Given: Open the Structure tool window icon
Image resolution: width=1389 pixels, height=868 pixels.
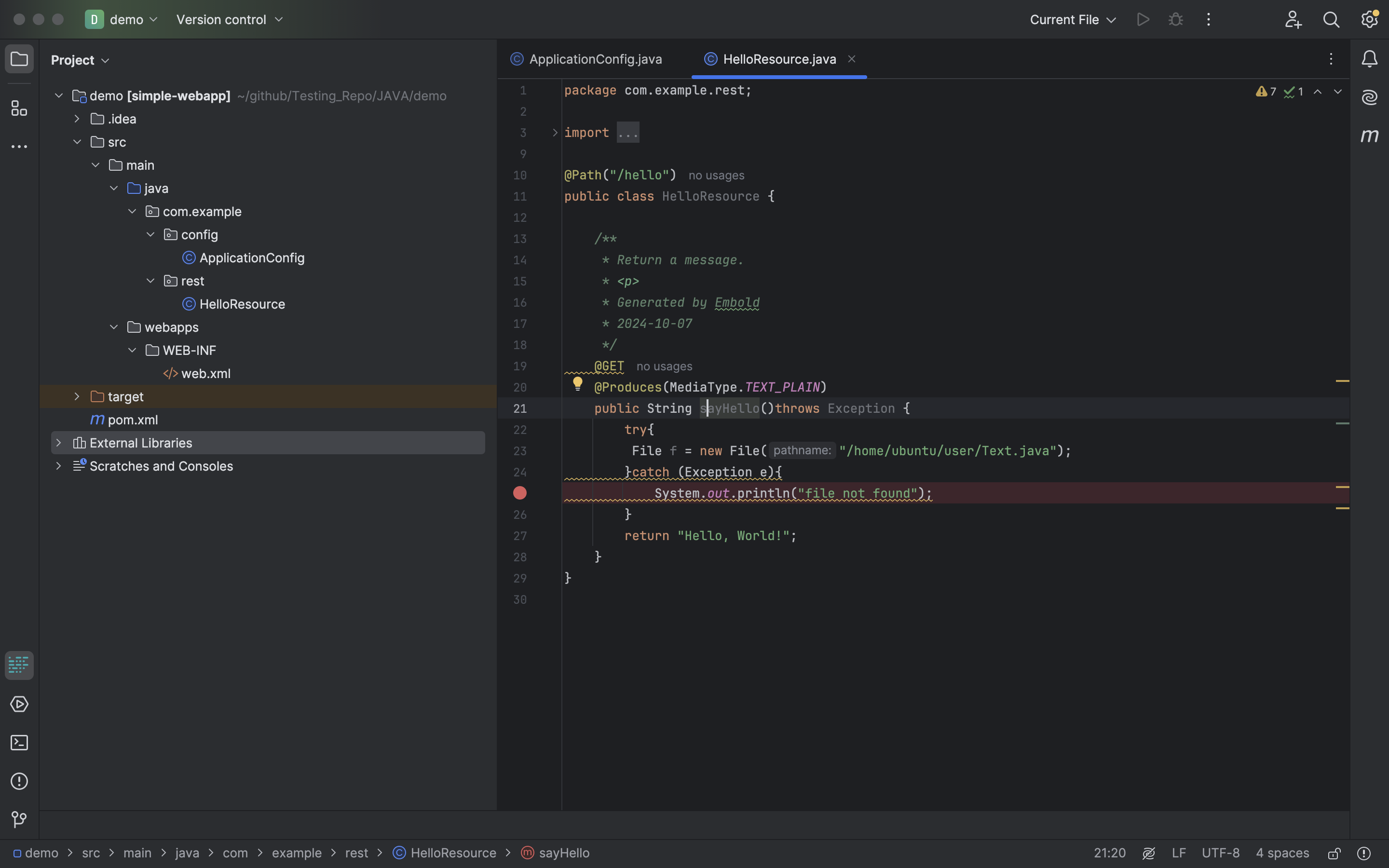Looking at the screenshot, I should pos(19,108).
